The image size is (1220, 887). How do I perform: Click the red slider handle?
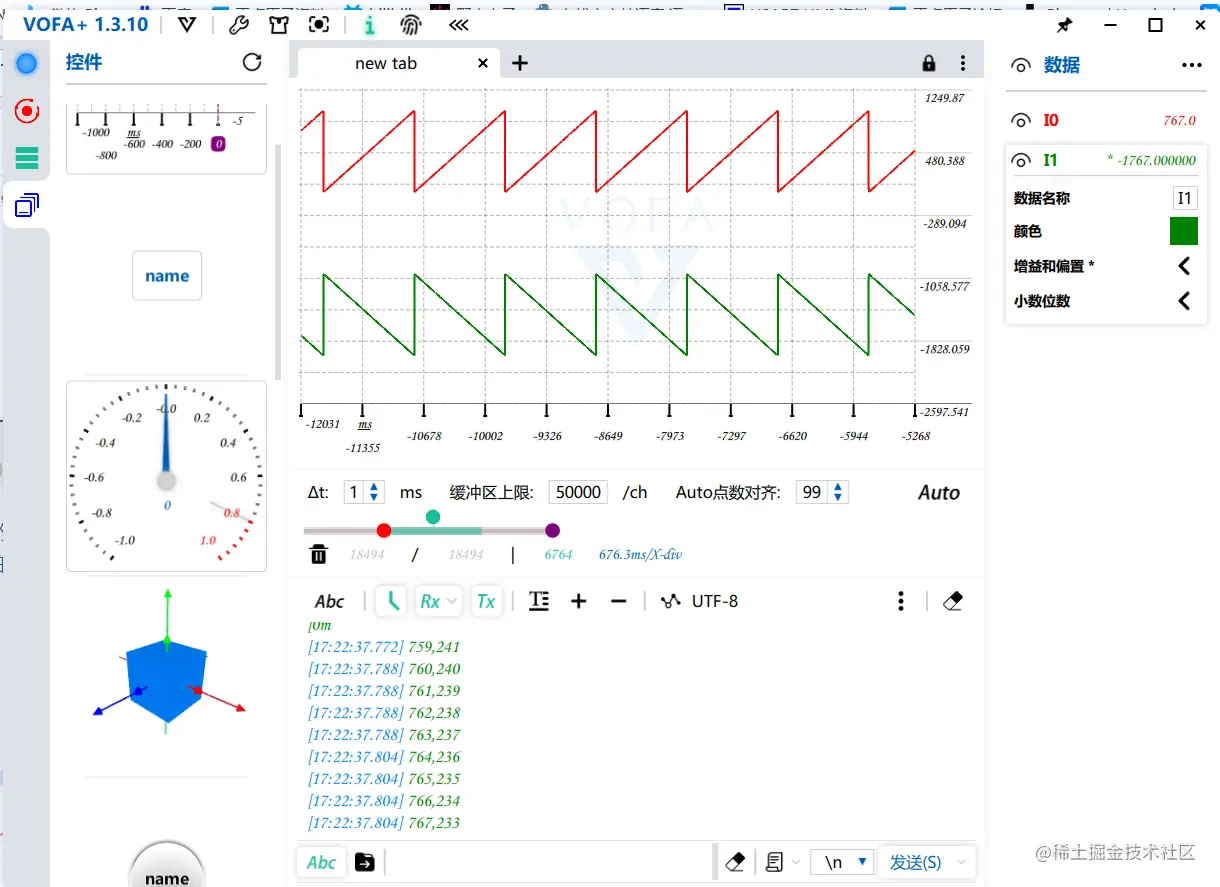click(384, 531)
